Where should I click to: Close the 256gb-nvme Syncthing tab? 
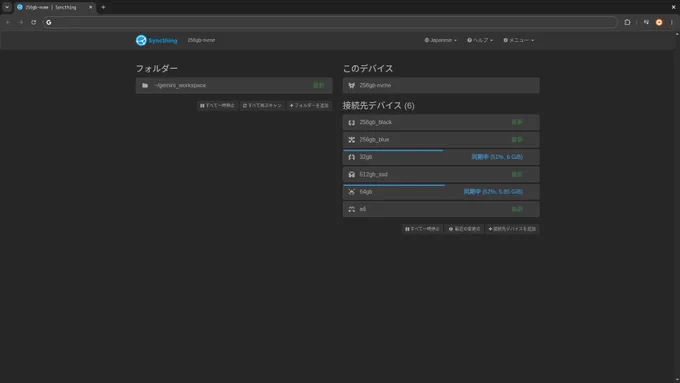pyautogui.click(x=91, y=7)
